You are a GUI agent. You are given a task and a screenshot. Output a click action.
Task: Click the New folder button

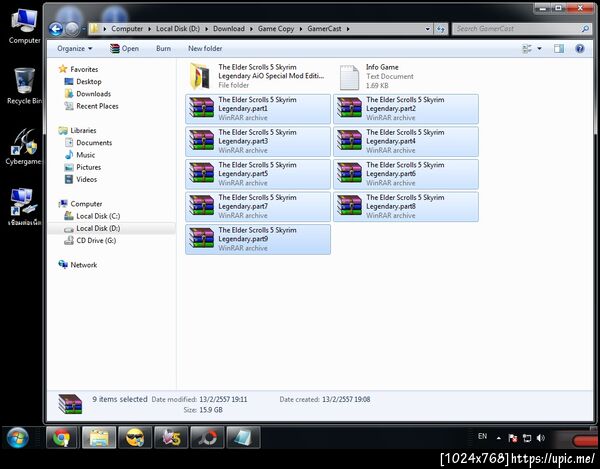[205, 49]
